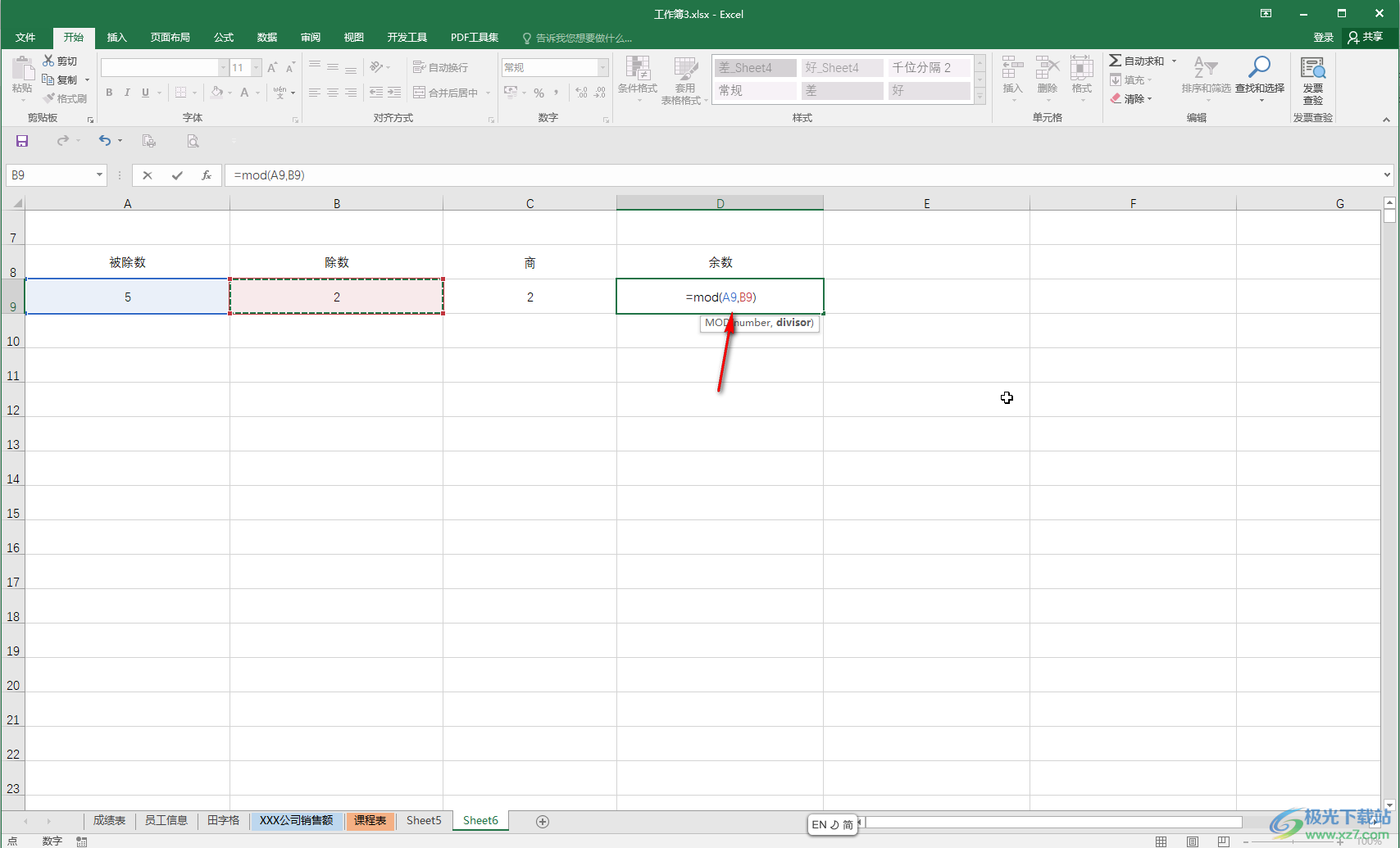Cancel formula entry with the X icon
Screen dimensions: 1400x848
tap(148, 175)
